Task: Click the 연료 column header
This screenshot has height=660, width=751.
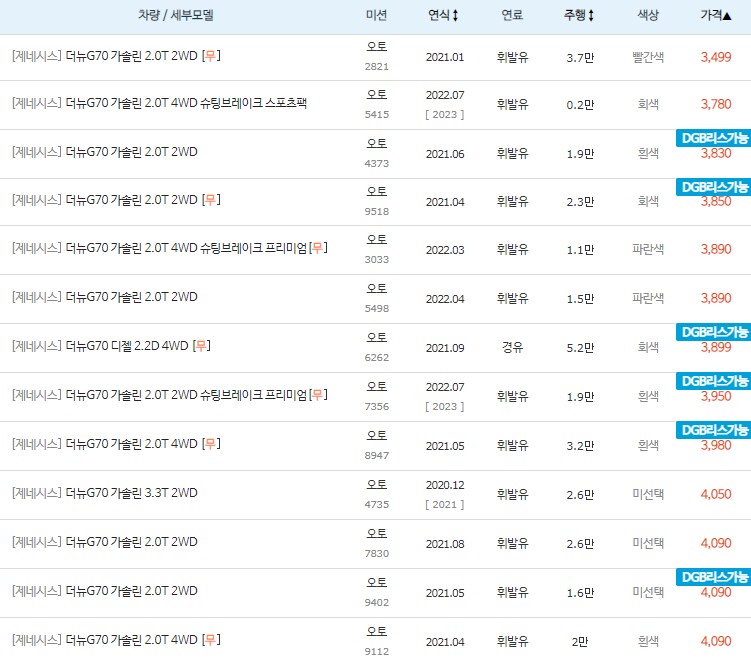Action: coord(512,15)
